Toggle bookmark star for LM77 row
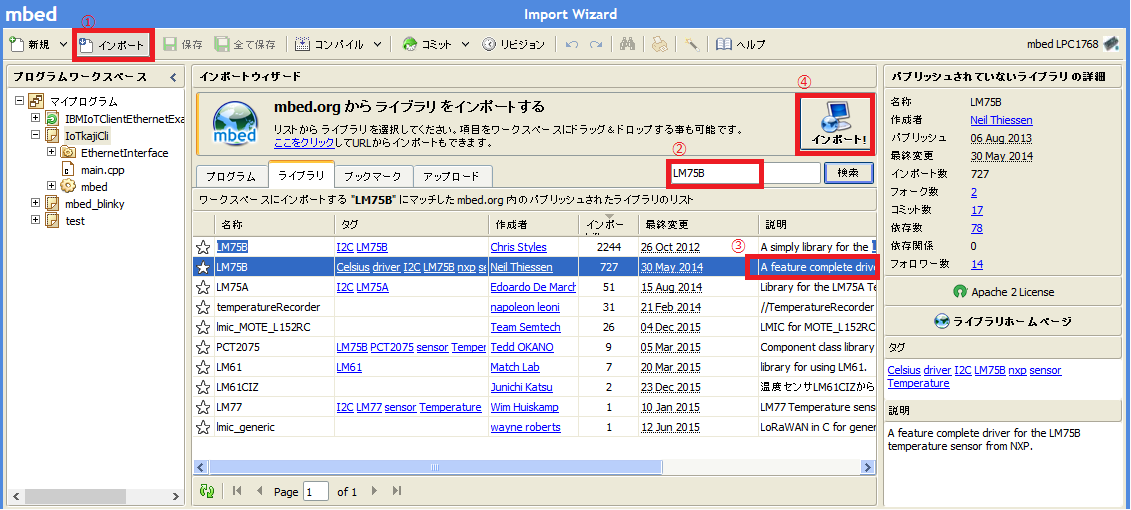The image size is (1131, 510). (203, 407)
